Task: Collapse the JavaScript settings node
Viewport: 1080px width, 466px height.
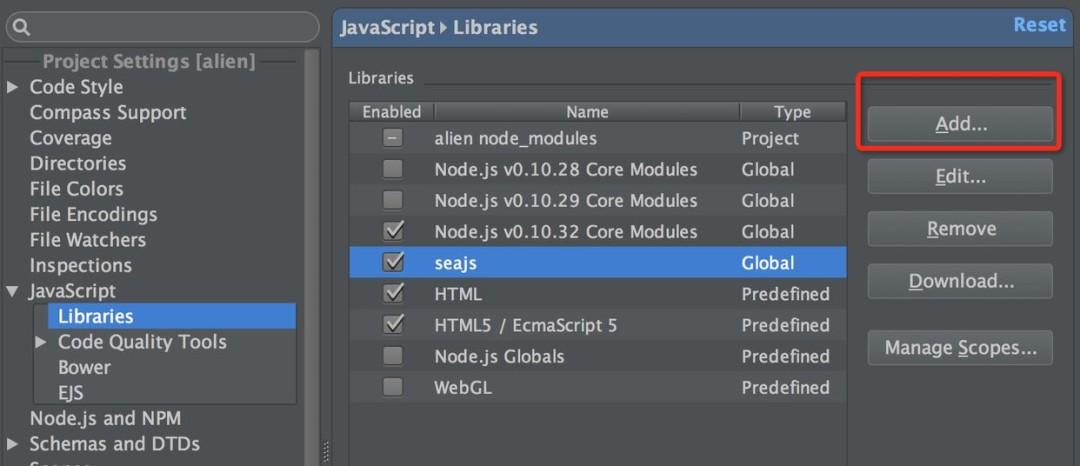Action: [12, 292]
